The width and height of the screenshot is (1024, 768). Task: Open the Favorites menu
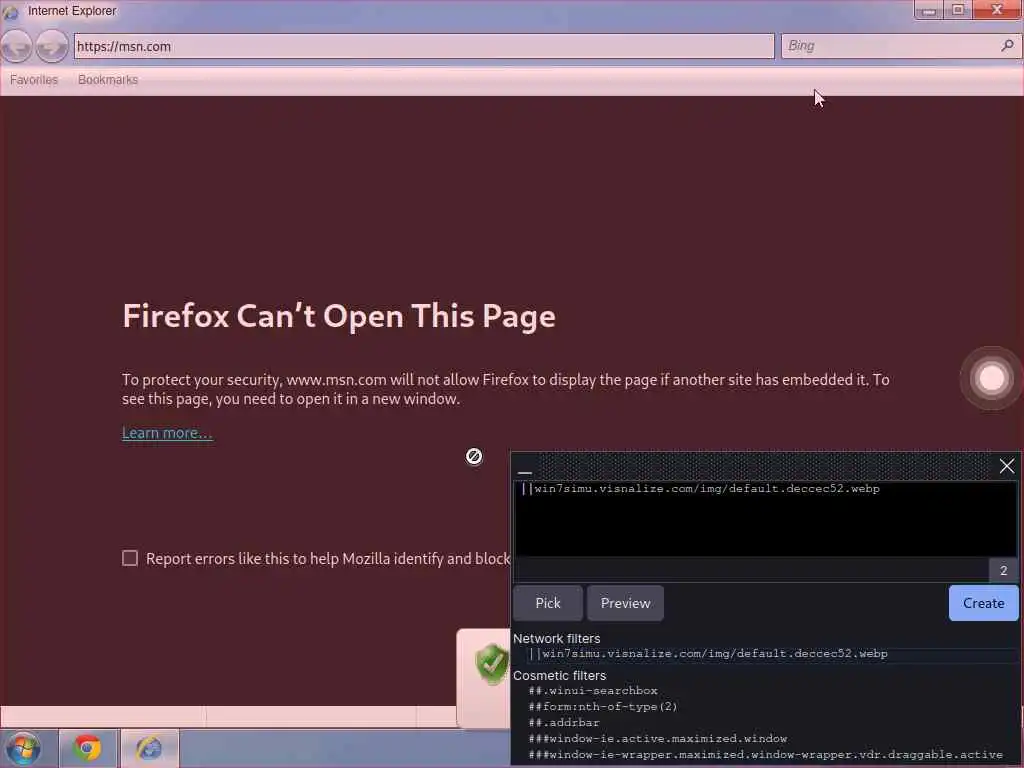point(34,80)
